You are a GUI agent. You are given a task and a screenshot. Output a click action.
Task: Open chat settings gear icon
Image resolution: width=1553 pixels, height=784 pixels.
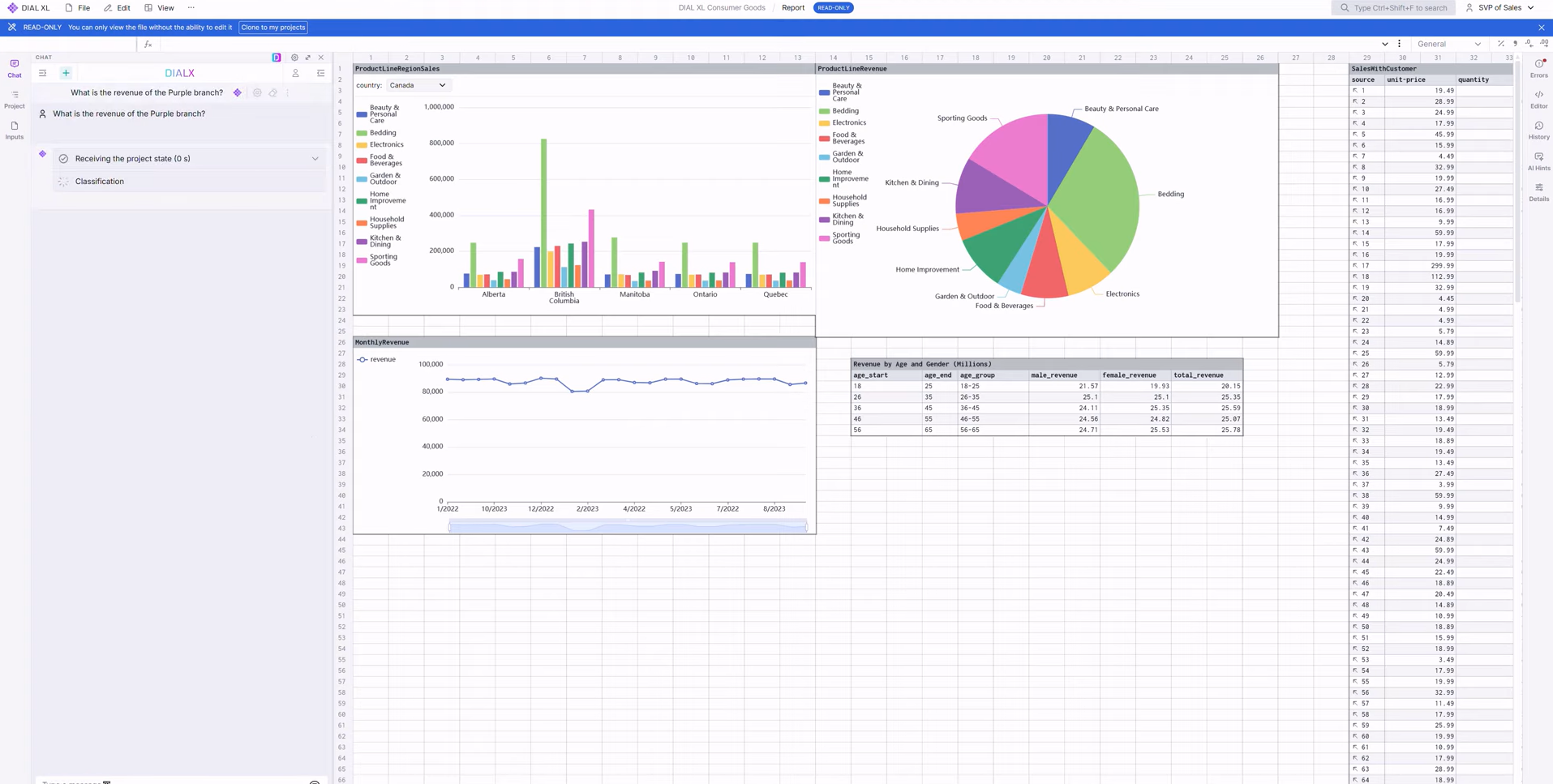coord(294,58)
